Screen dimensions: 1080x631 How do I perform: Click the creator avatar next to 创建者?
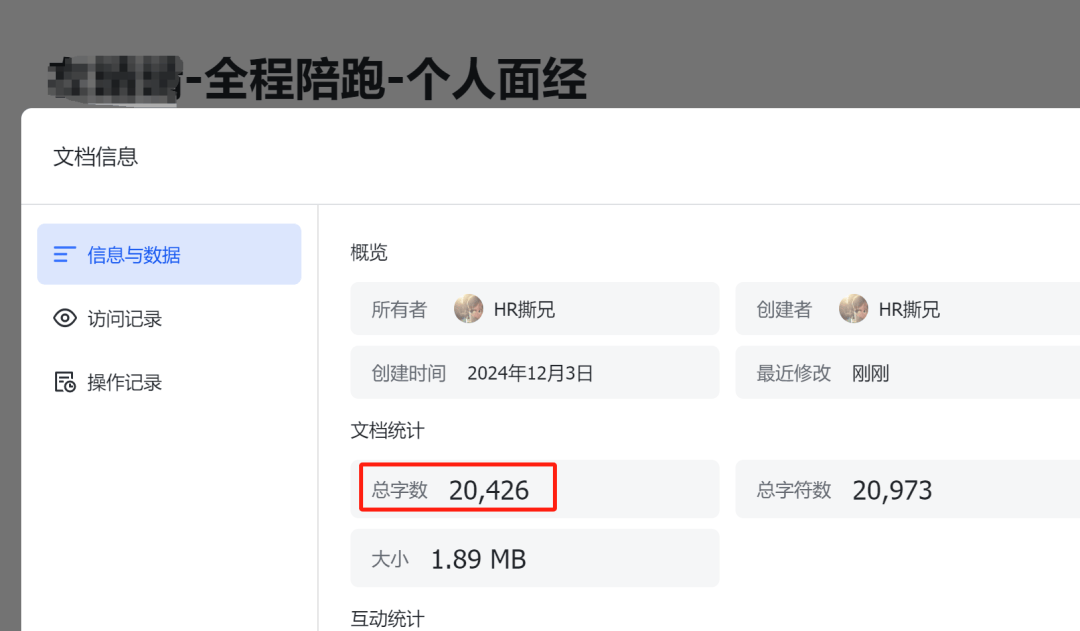point(853,309)
